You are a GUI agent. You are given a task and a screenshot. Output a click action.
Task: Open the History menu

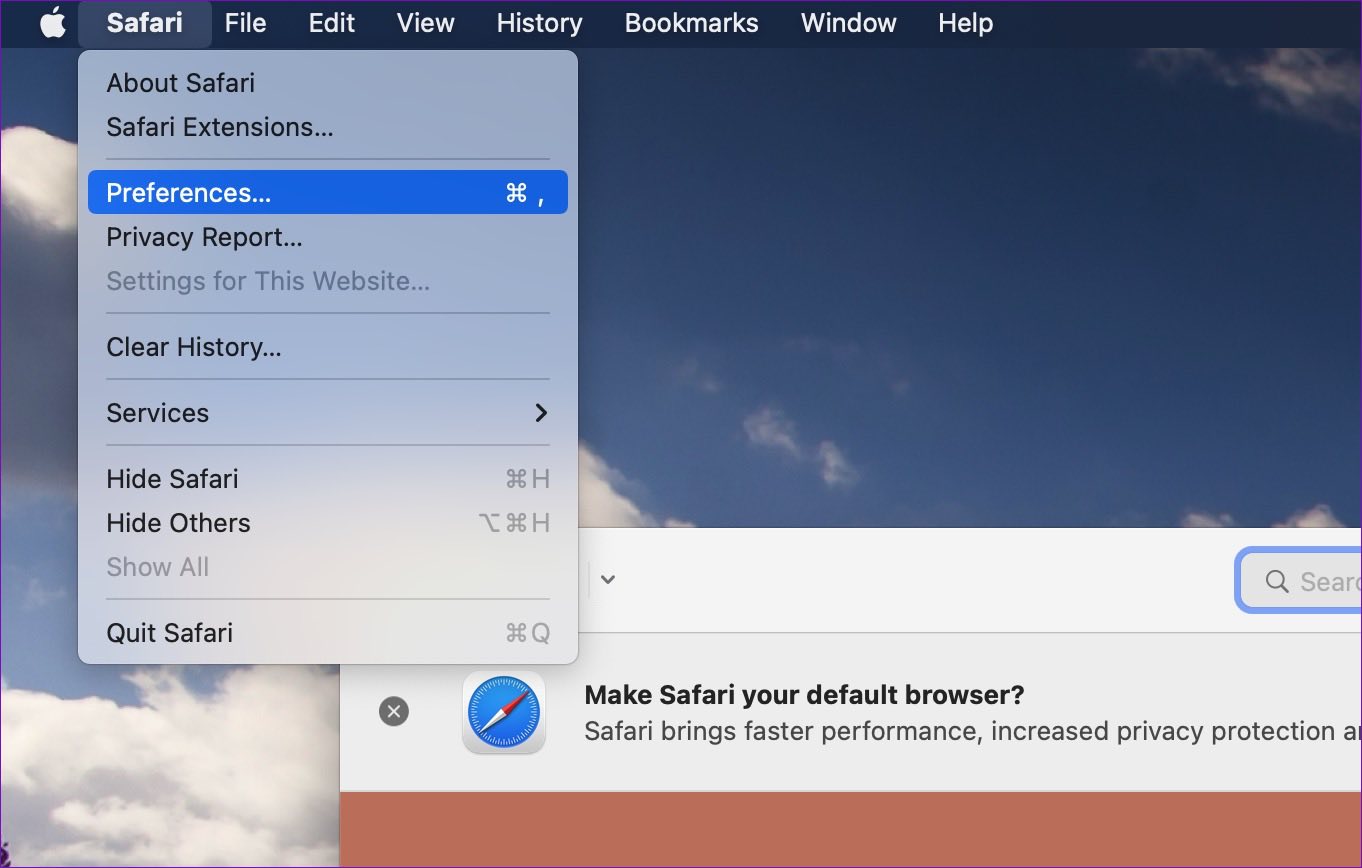point(540,23)
